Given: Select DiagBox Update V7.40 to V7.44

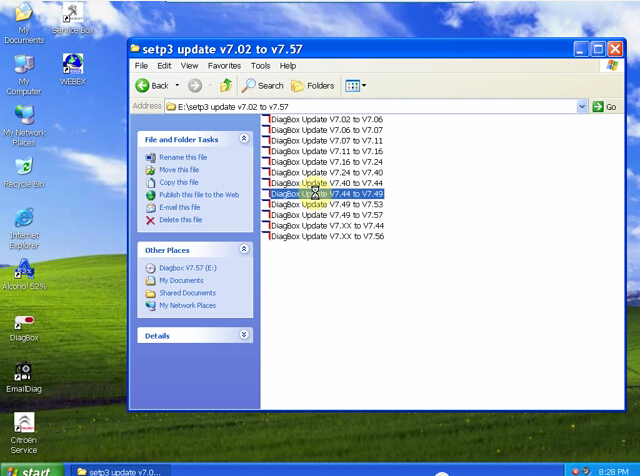Looking at the screenshot, I should click(322, 183).
